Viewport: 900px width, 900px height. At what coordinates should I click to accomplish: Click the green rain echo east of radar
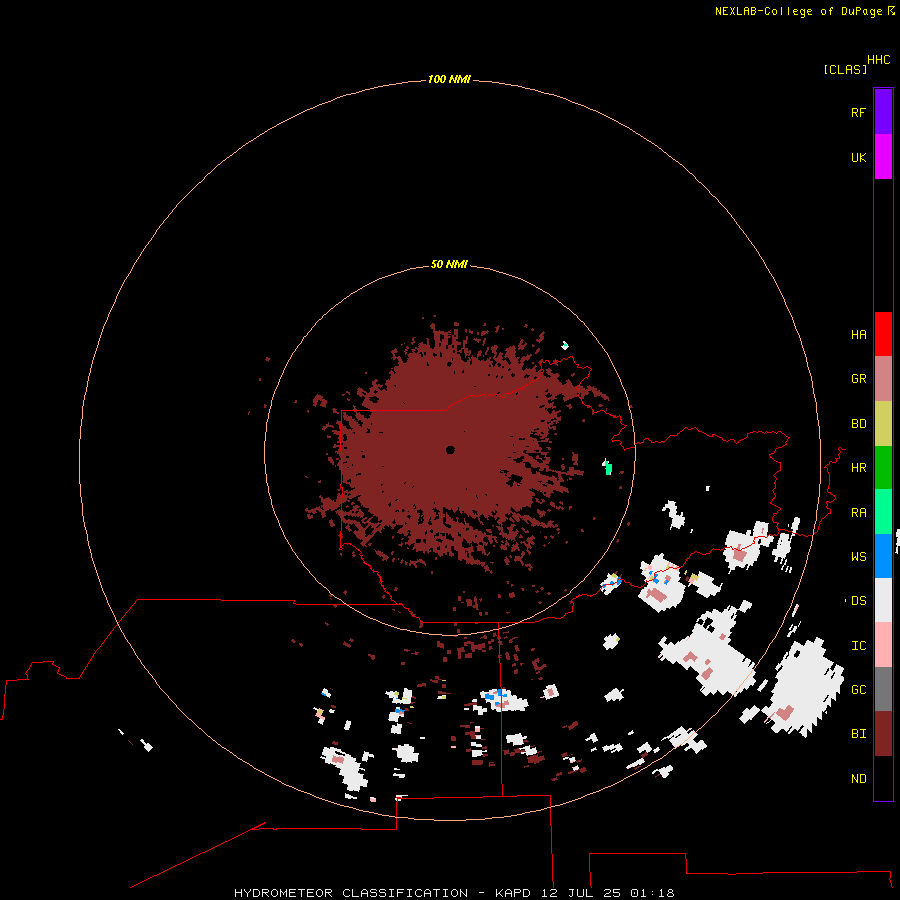pyautogui.click(x=607, y=467)
